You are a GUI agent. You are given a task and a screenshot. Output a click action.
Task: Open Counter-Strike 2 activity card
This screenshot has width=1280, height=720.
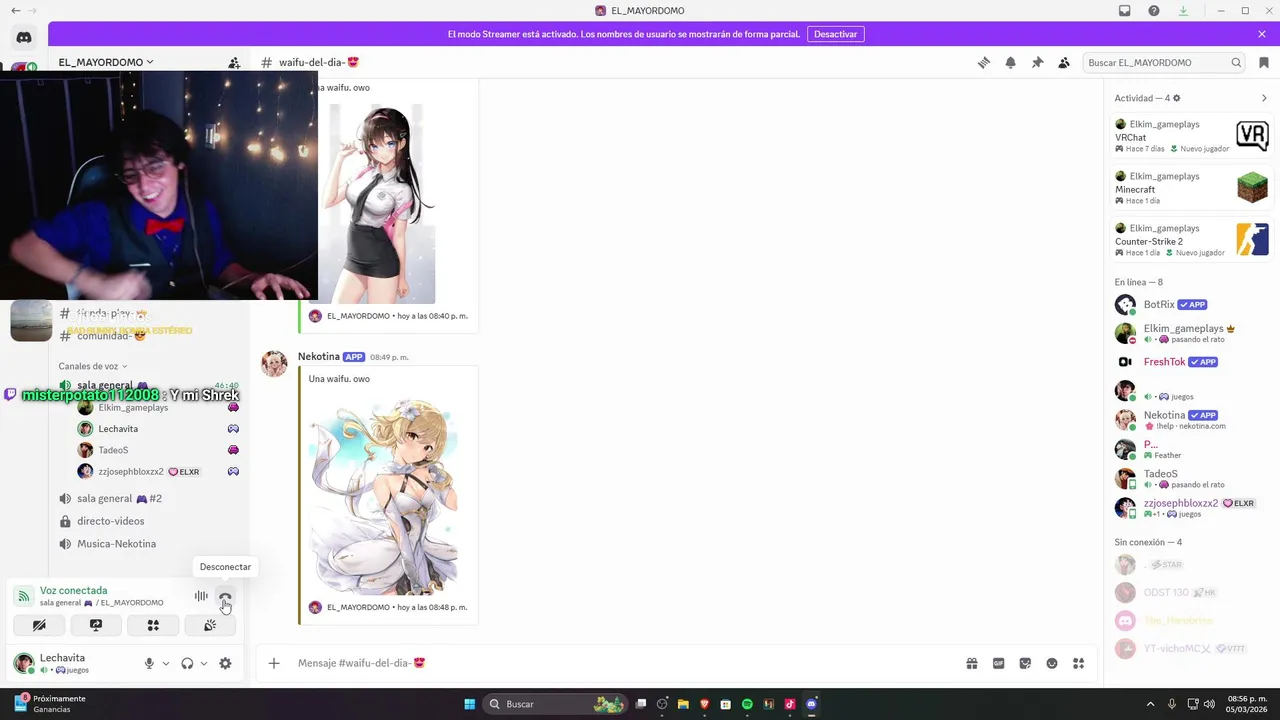point(1191,240)
